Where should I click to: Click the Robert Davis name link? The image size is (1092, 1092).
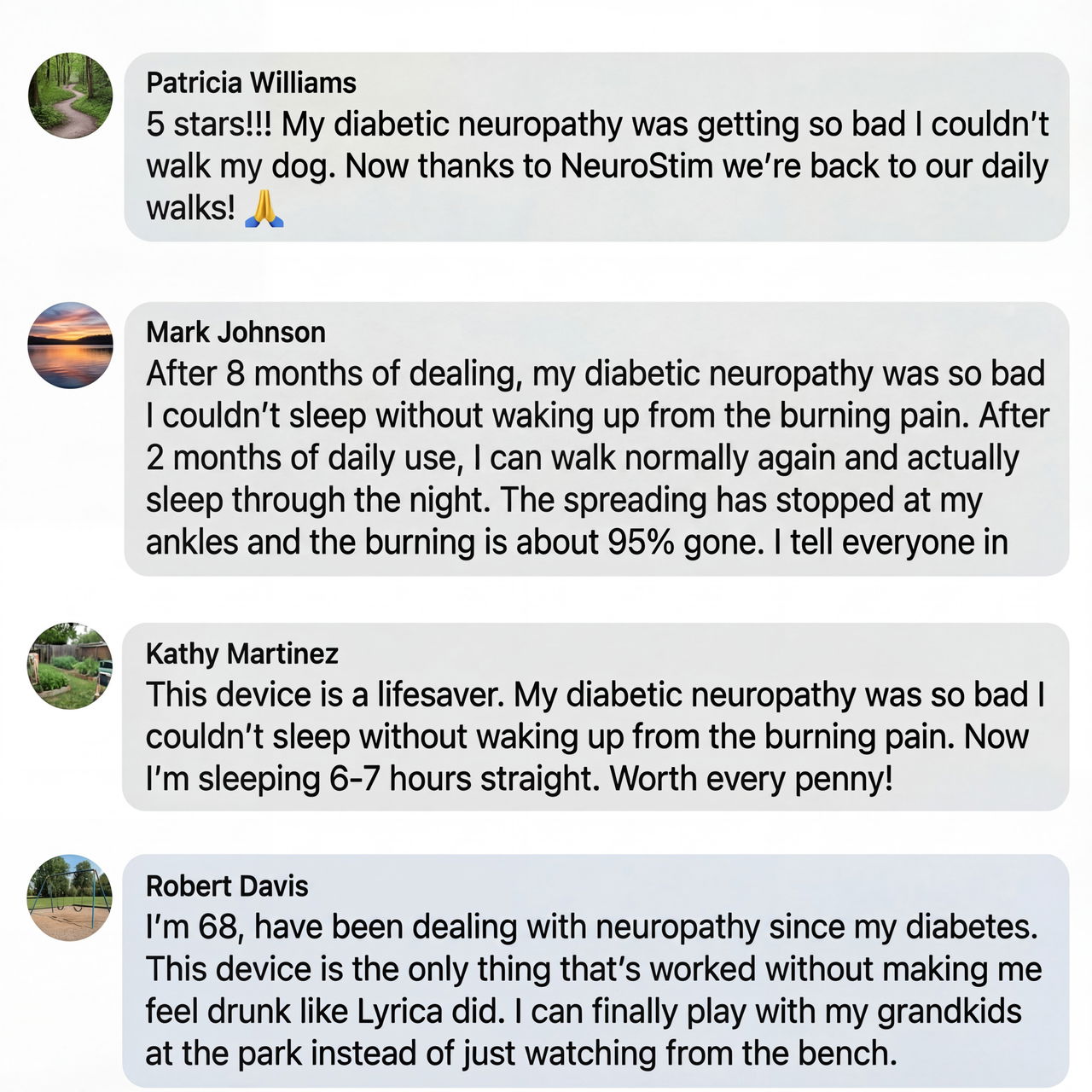(227, 886)
